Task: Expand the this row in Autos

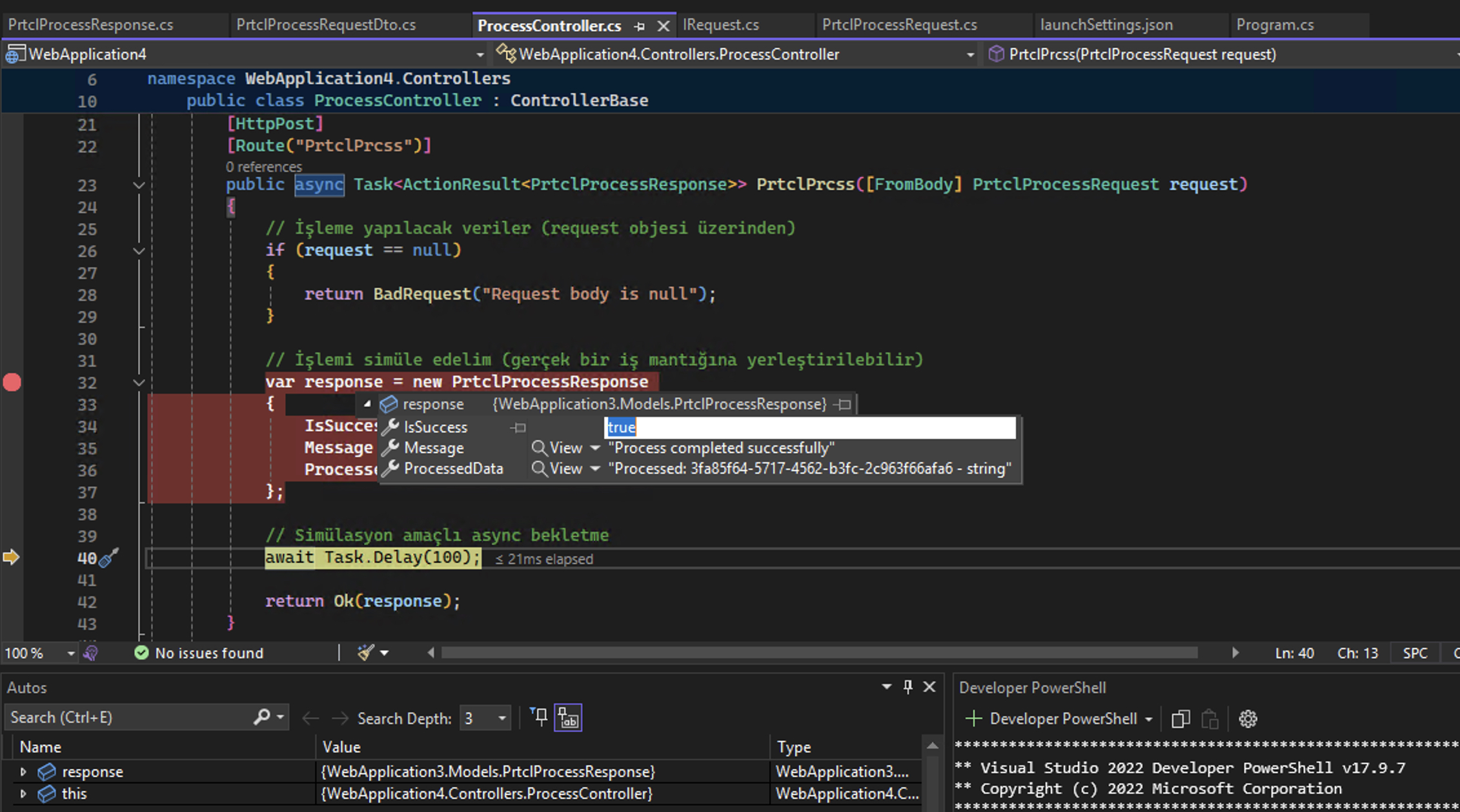Action: click(23, 794)
